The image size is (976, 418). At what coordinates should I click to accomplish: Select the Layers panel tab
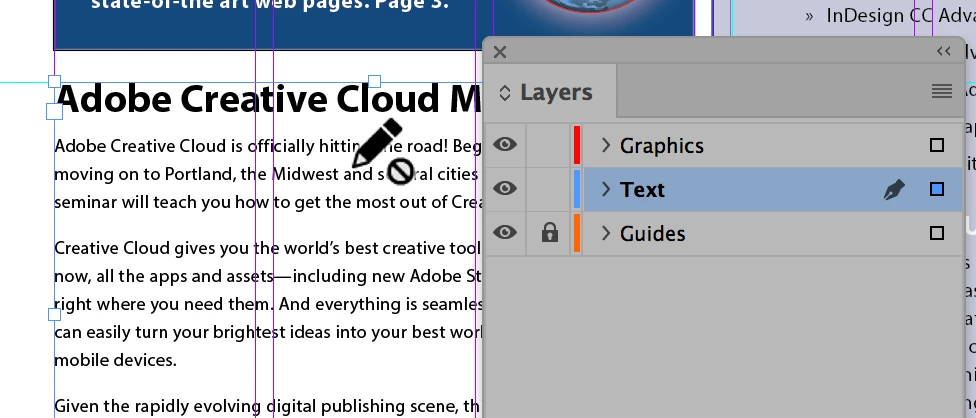pos(556,92)
